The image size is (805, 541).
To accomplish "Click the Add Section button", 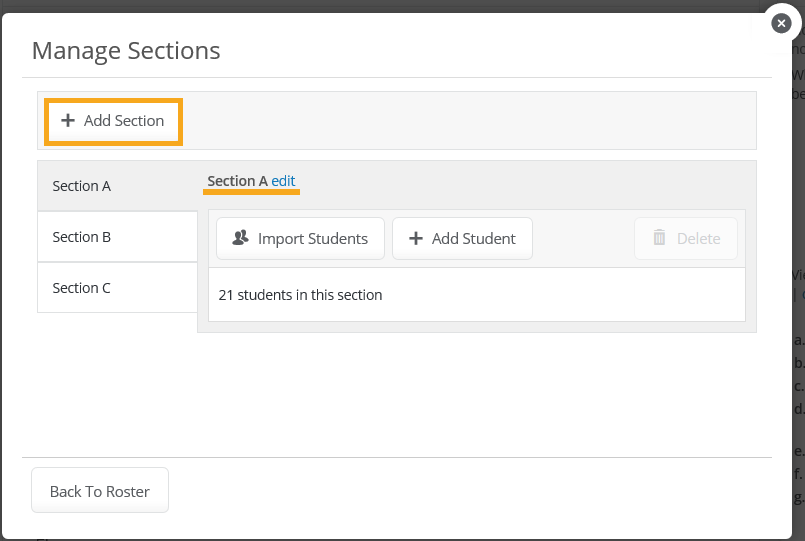I will click(113, 122).
